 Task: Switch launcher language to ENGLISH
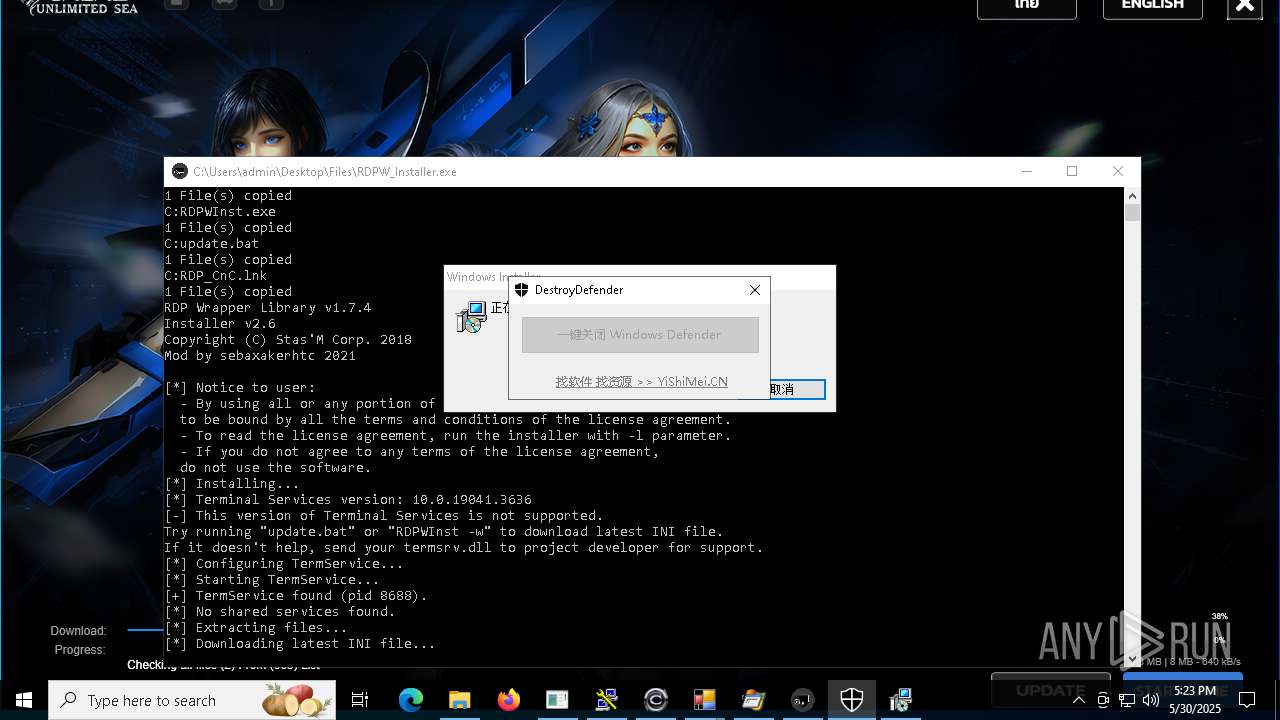1153,6
